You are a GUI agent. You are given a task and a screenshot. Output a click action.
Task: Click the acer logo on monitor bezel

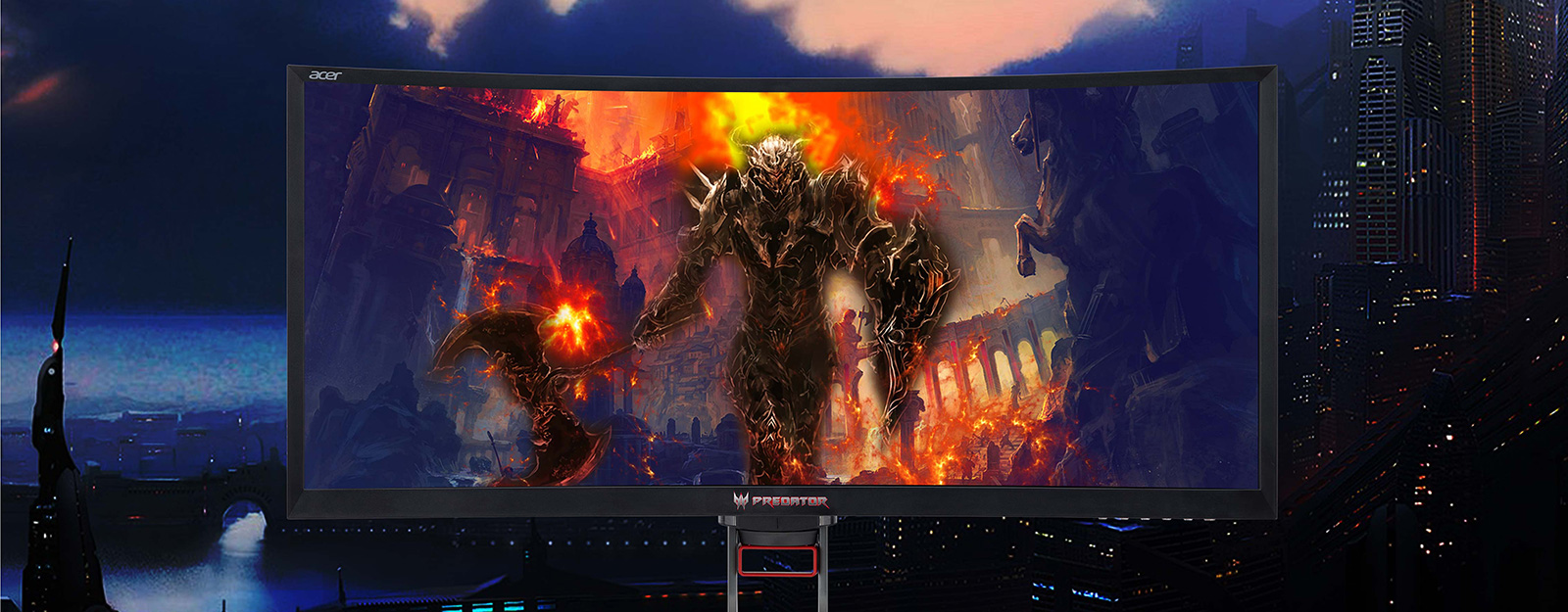(x=325, y=75)
